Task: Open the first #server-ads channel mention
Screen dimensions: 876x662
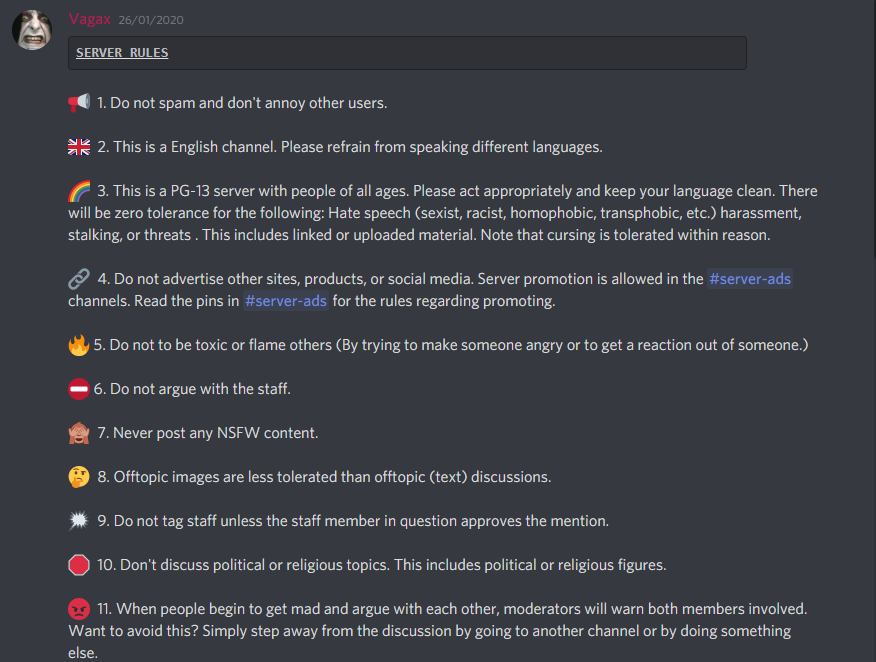Action: (750, 279)
